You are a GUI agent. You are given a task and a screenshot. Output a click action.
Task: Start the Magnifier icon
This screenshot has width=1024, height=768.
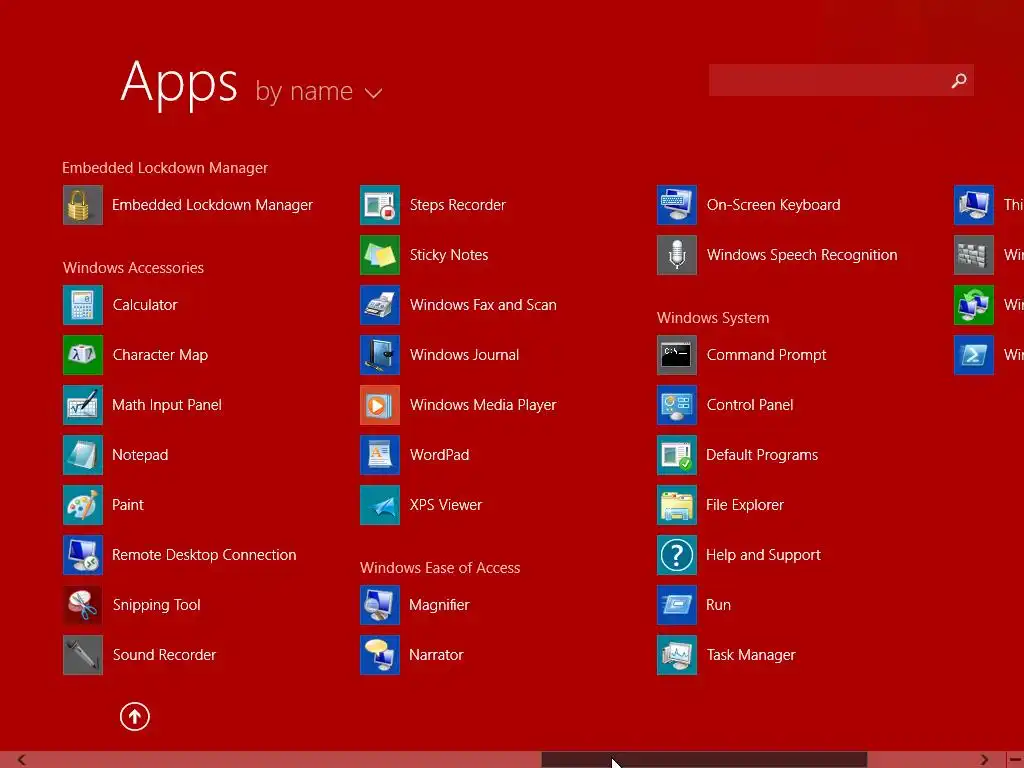pos(380,605)
